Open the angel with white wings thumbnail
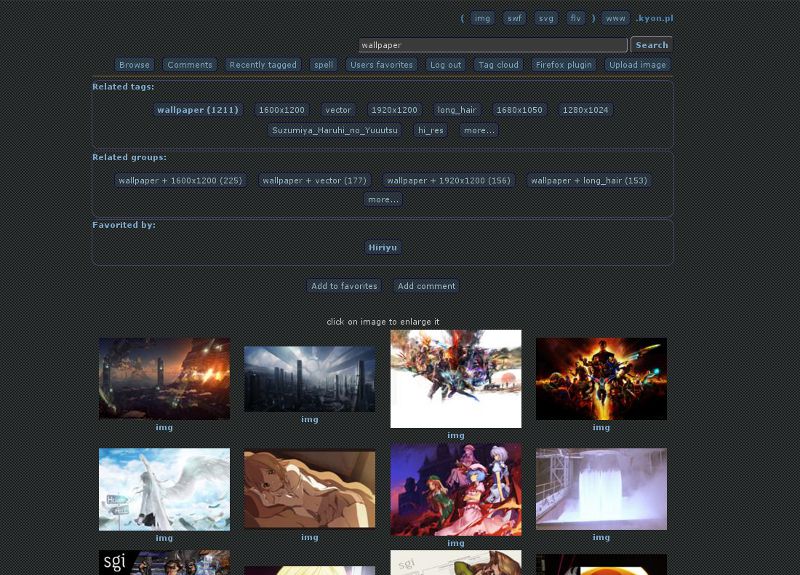The height and width of the screenshot is (575, 800). pos(164,489)
